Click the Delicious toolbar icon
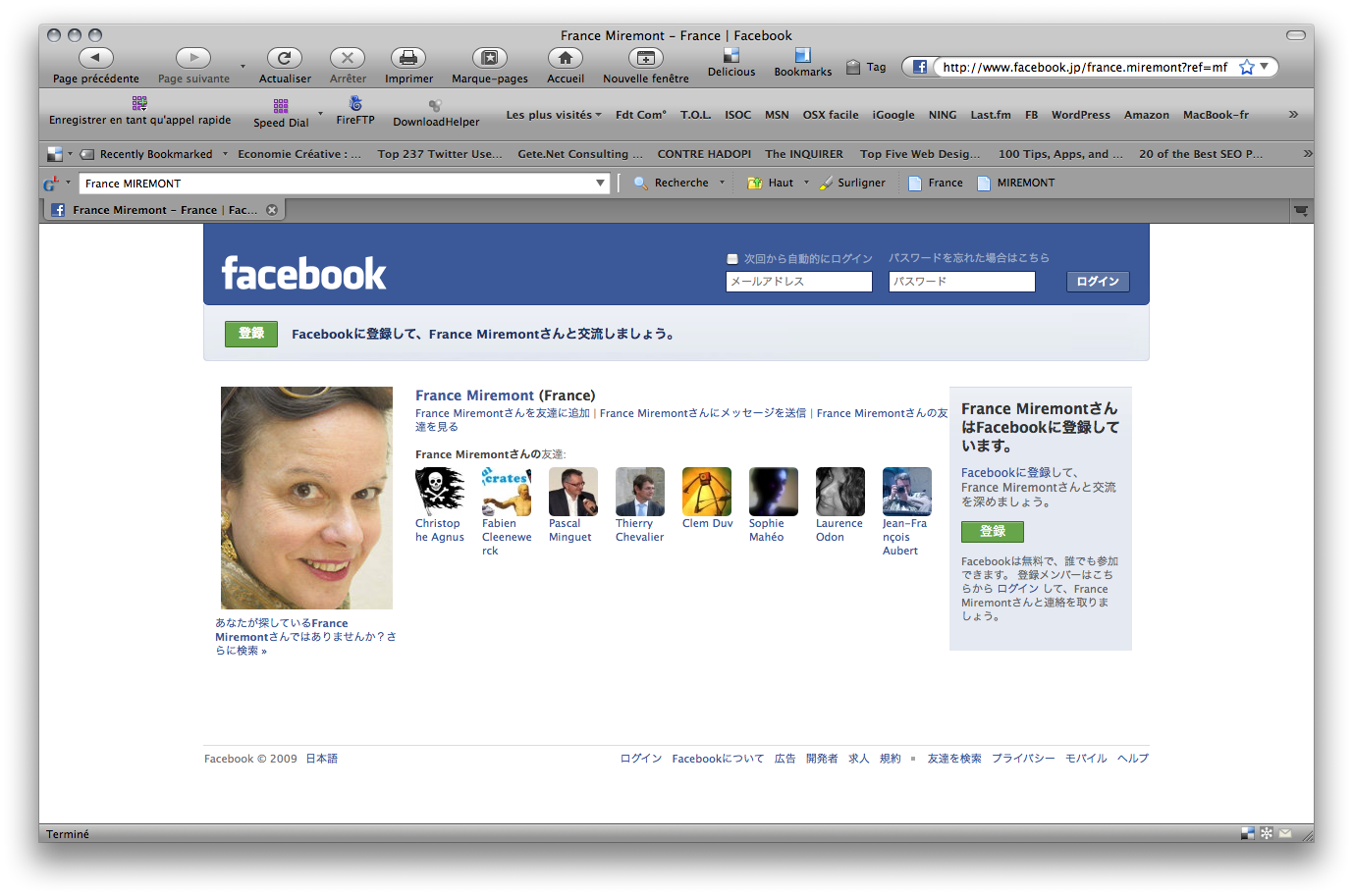The image size is (1353, 896). [731, 55]
